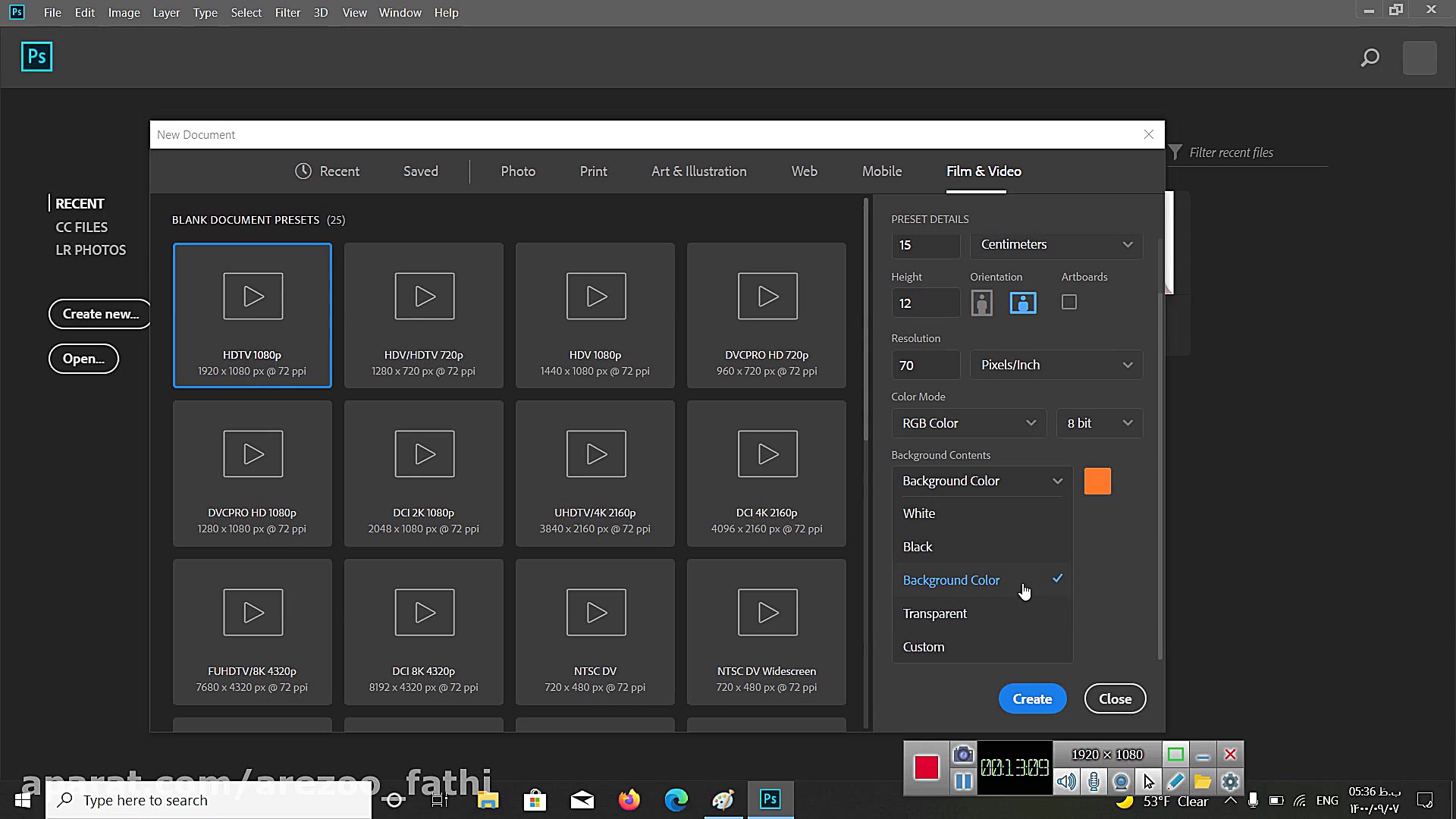Open the Pixels/Inch resolution dropdown

(1056, 365)
